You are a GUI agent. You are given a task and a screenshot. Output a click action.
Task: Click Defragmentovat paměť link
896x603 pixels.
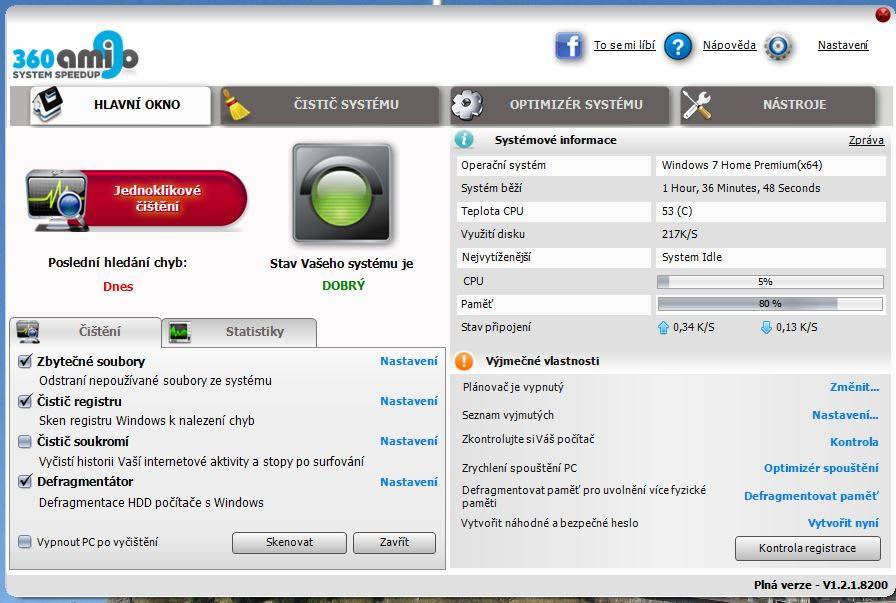click(x=811, y=496)
